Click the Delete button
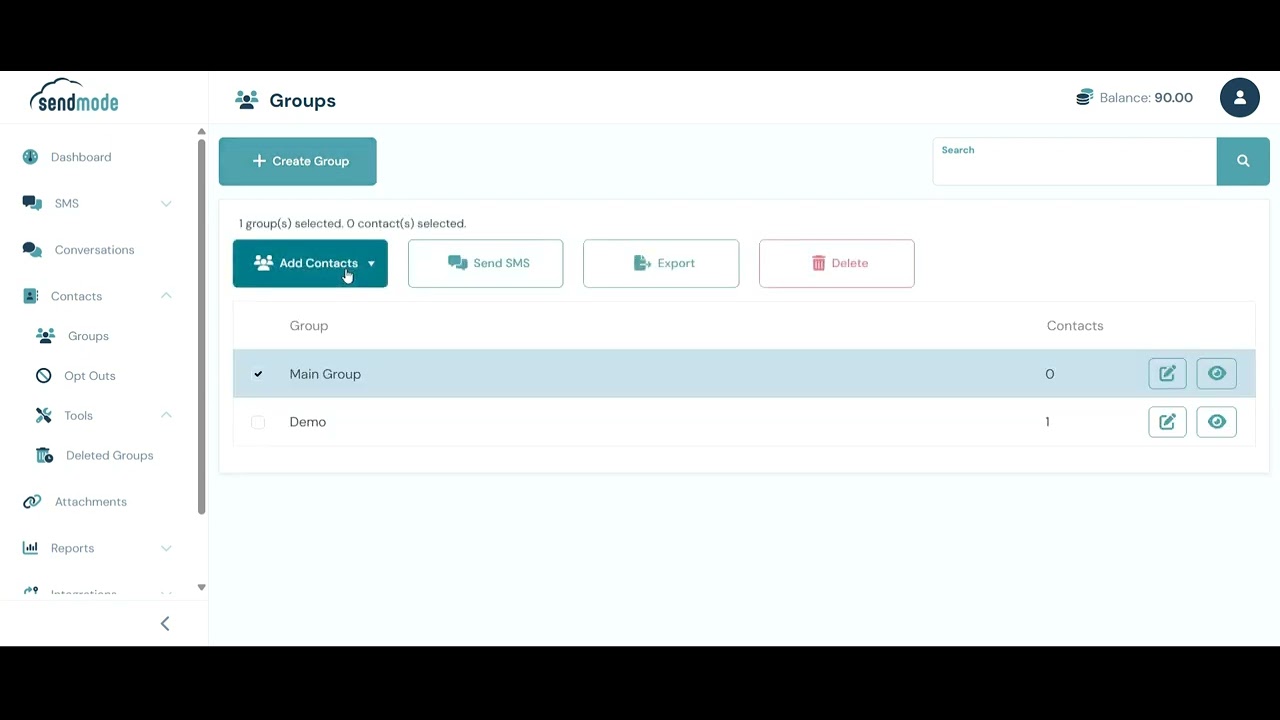Image resolution: width=1280 pixels, height=720 pixels. point(837,263)
